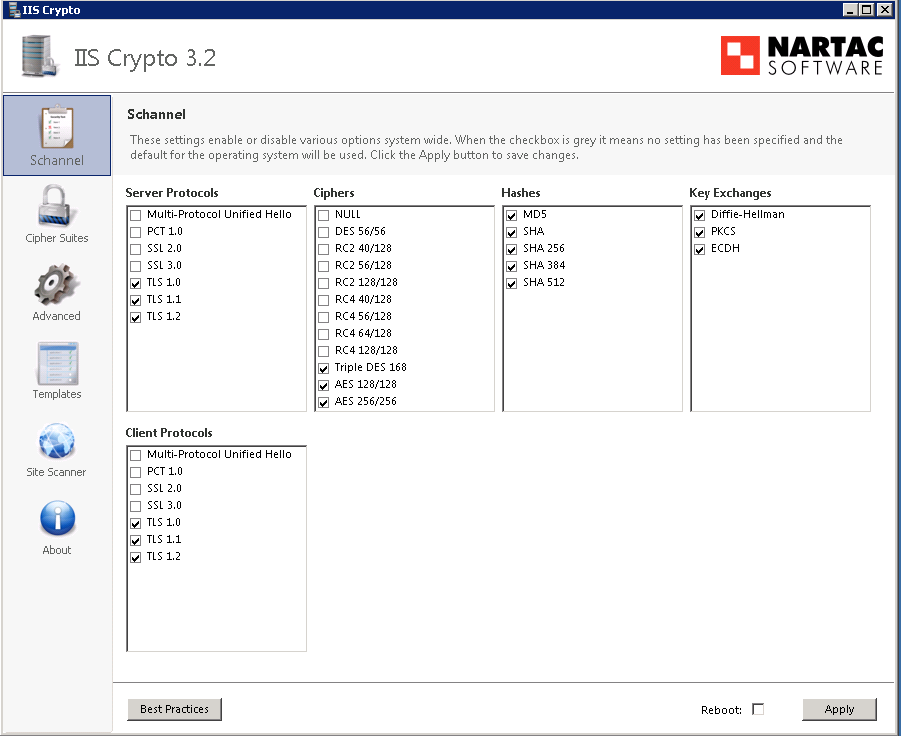Uncheck the AES 256/256 cipher
Image resolution: width=901 pixels, height=736 pixels.
click(324, 402)
